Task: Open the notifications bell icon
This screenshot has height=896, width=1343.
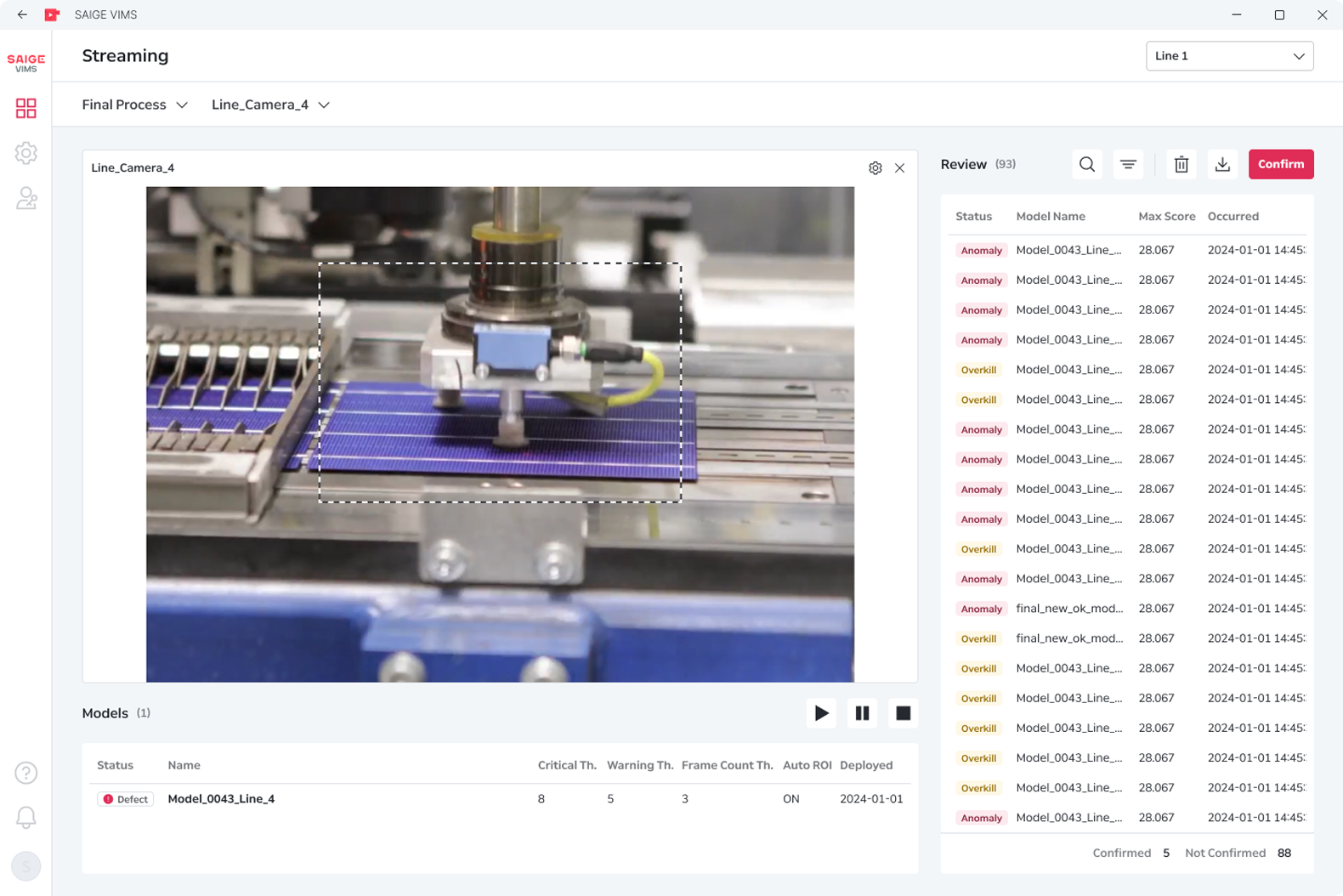Action: [x=25, y=818]
